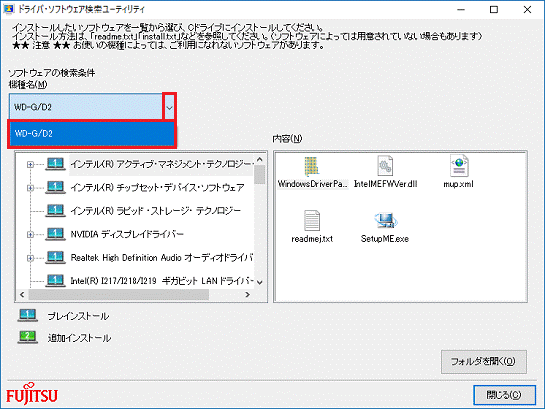Click the laptop icon beside NVIDIA ディスプレイドライバー
Image resolution: width=545 pixels, height=409 pixels.
[x=55, y=234]
